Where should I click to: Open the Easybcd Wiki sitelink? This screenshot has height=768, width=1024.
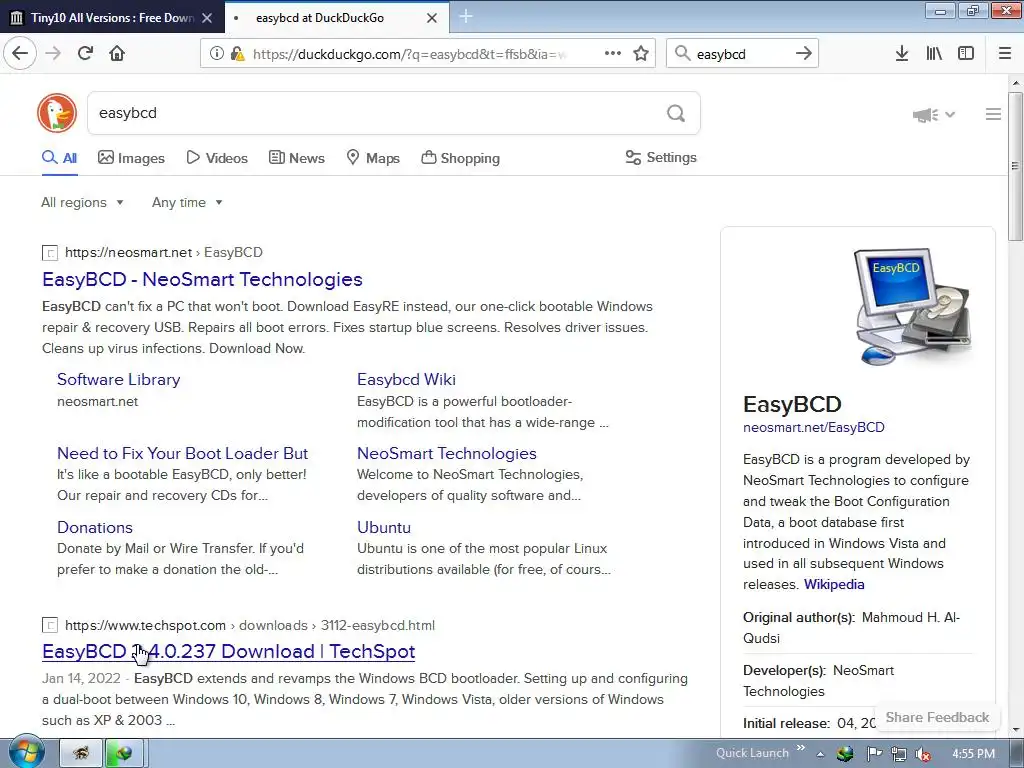point(406,379)
